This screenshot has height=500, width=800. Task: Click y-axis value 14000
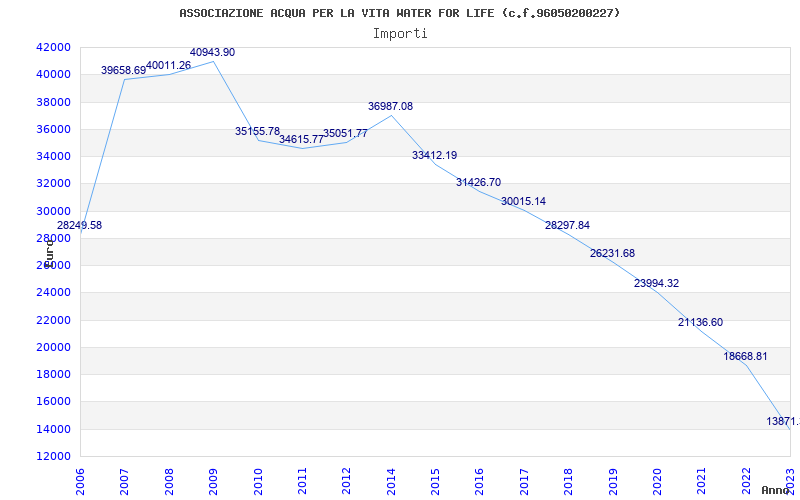[53, 429]
